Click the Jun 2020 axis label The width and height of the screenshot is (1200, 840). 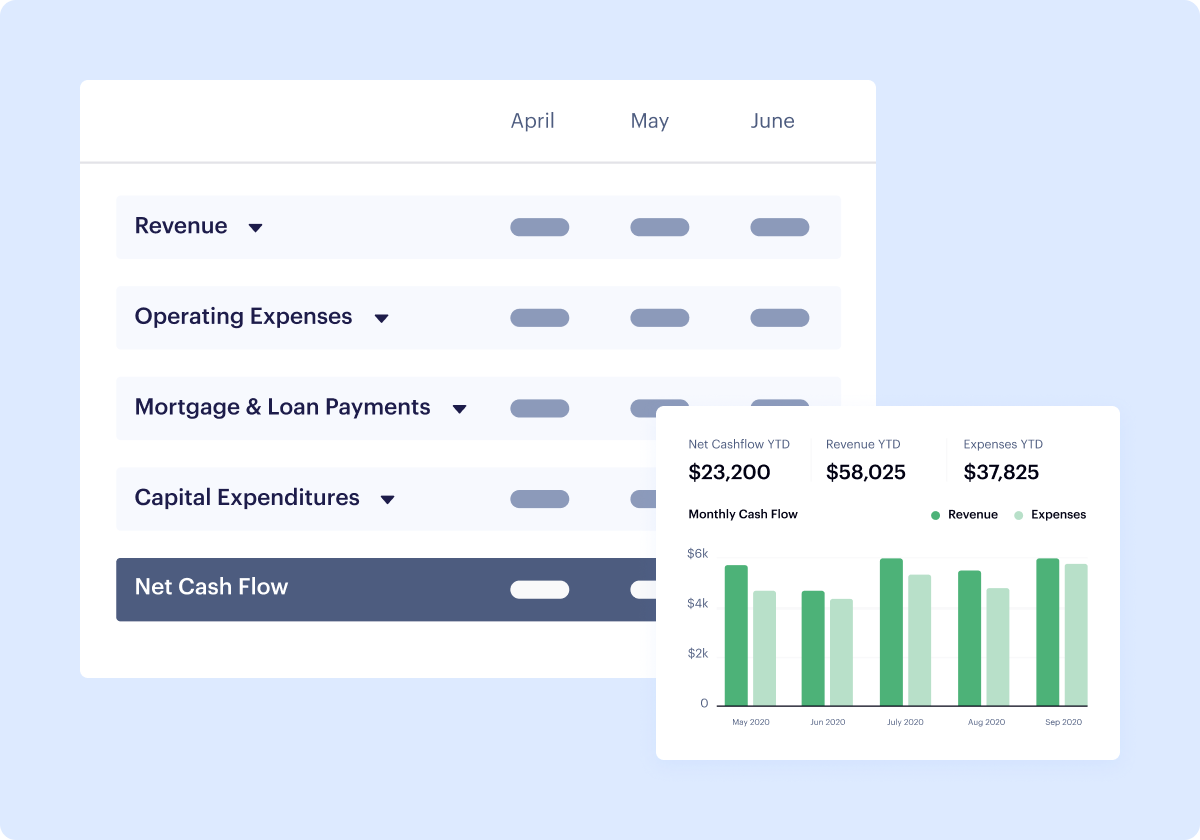828,722
